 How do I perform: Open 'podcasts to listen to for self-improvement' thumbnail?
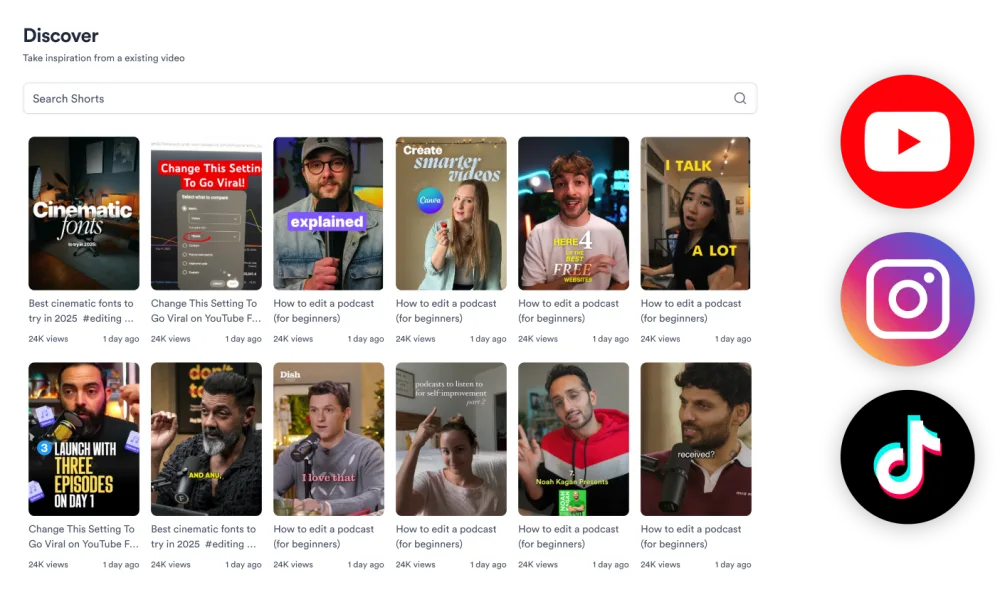[451, 439]
